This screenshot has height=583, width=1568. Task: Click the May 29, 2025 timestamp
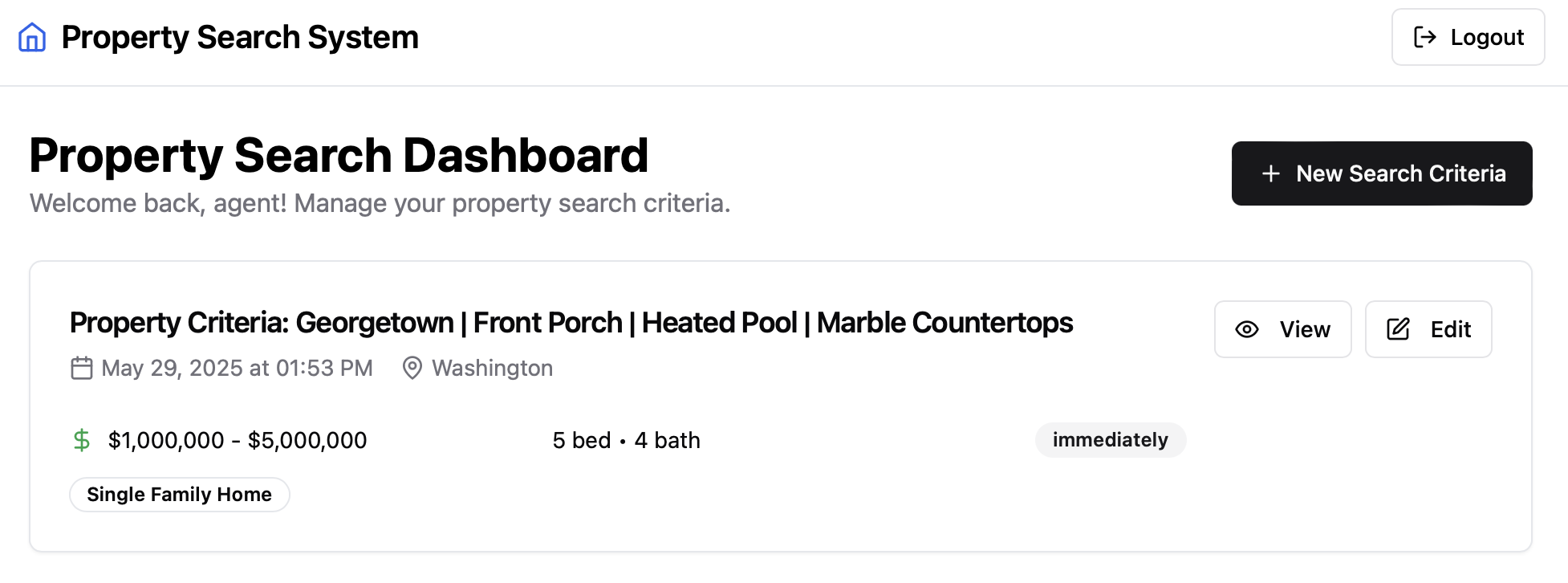tap(237, 368)
